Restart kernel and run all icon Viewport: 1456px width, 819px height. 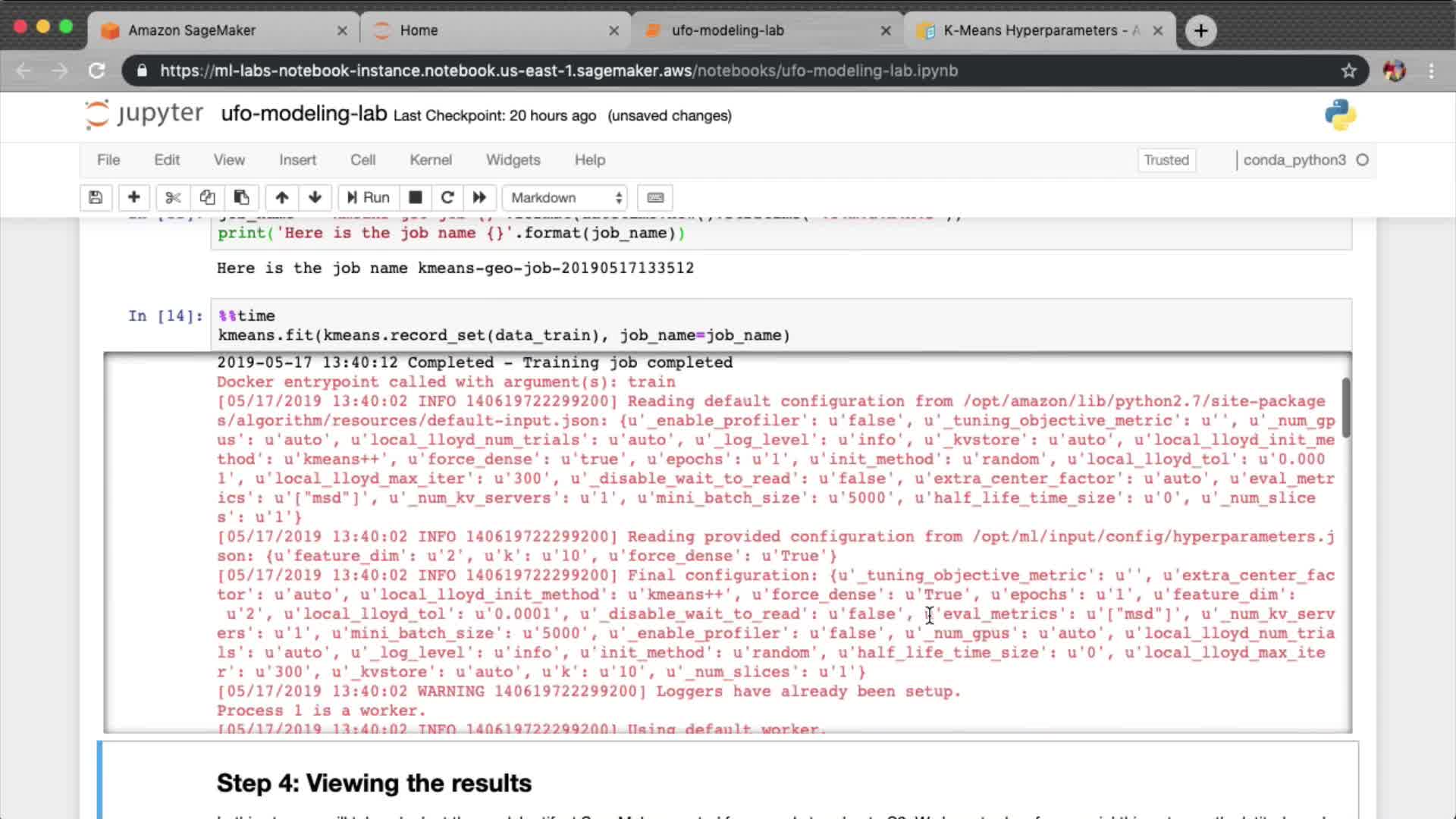click(479, 198)
